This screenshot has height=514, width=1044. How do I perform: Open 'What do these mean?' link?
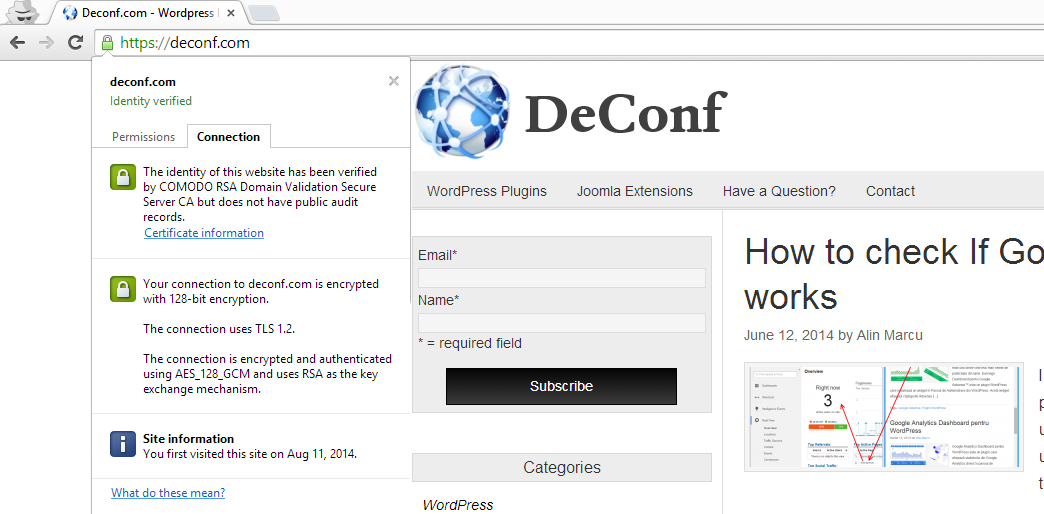click(x=168, y=493)
